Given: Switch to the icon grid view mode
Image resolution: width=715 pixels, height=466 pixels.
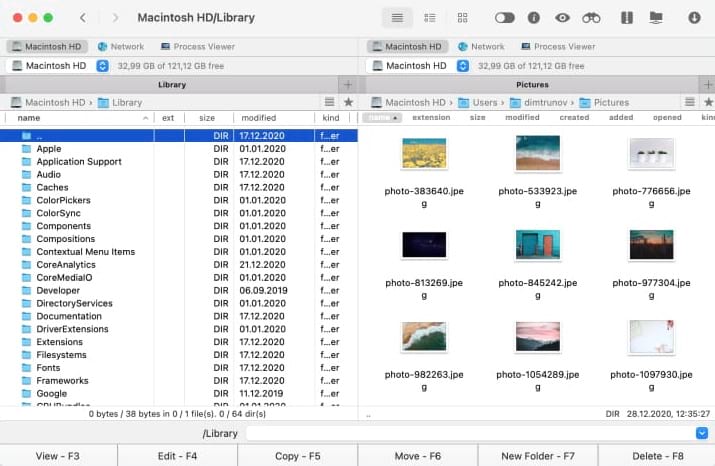Looking at the screenshot, I should click(x=462, y=18).
